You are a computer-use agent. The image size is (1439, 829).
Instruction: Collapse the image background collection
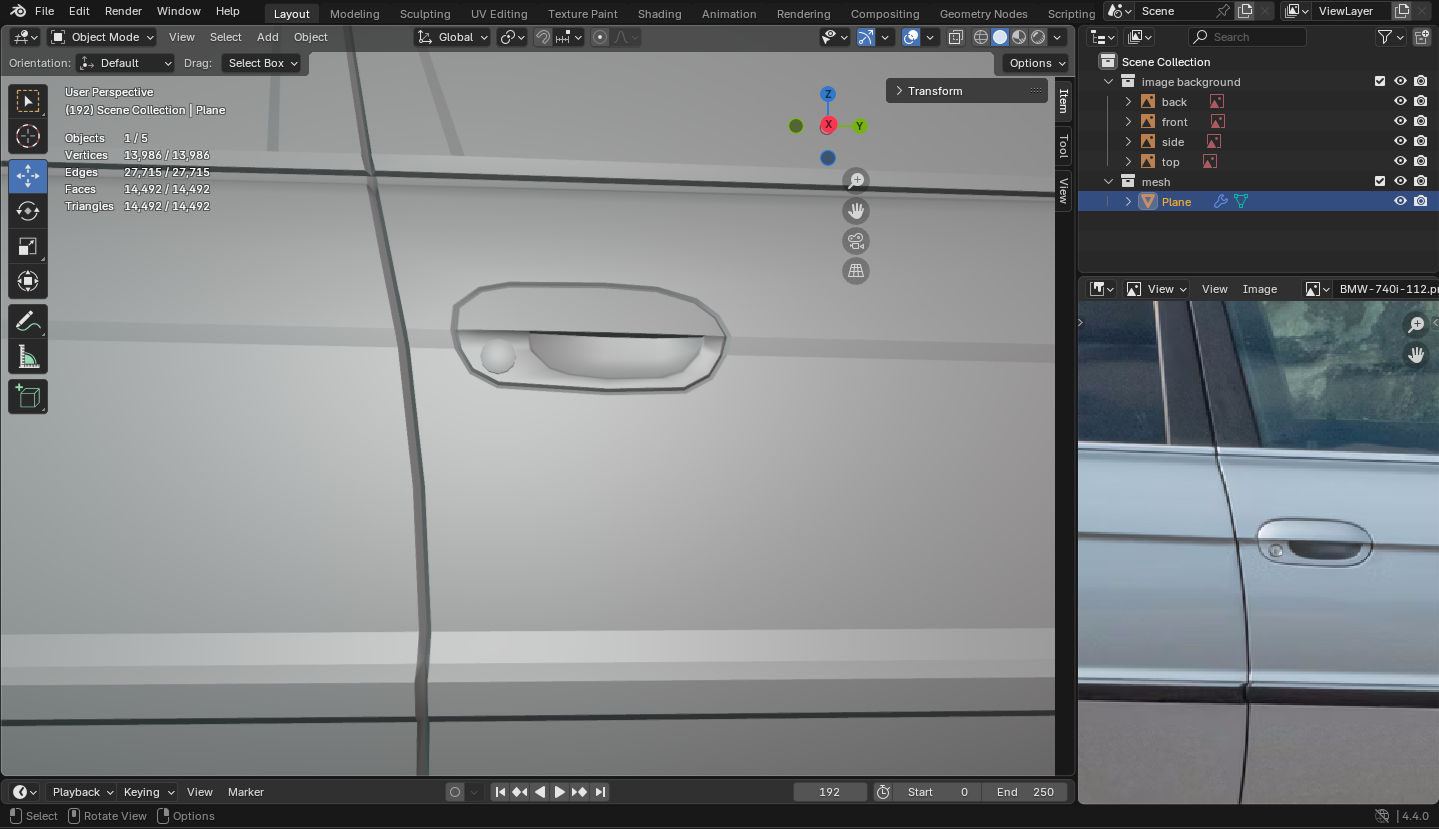click(1108, 82)
